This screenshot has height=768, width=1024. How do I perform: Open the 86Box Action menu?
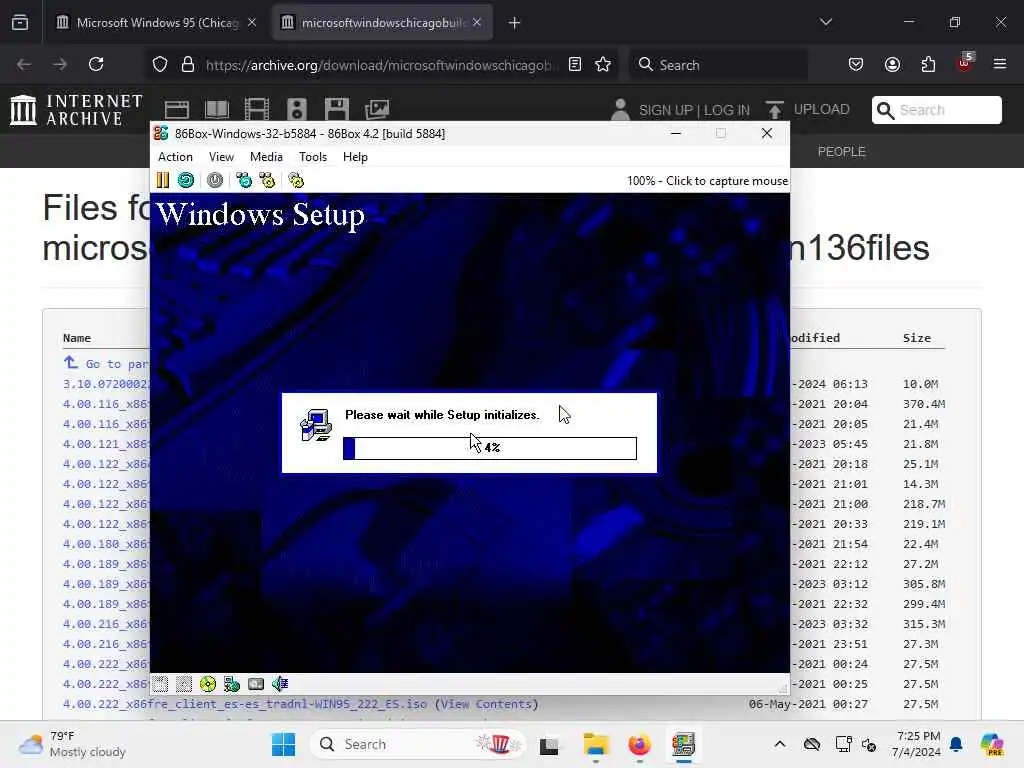click(175, 157)
